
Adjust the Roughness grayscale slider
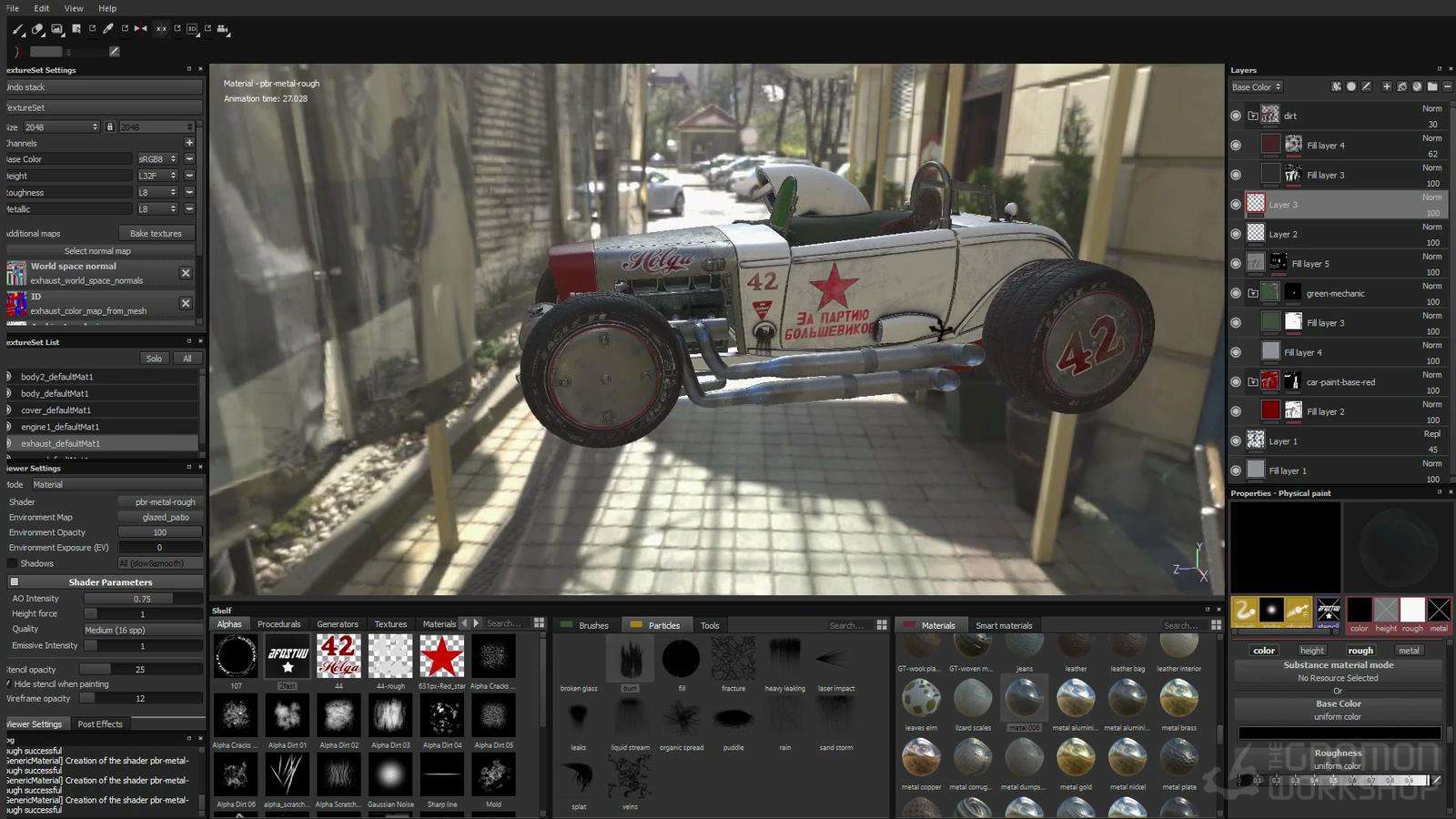coord(1333,780)
